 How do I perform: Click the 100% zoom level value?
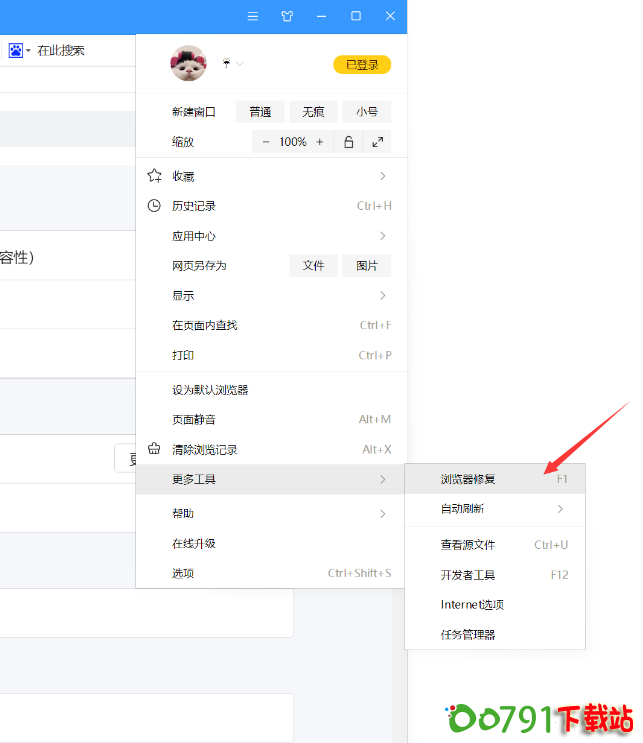[293, 142]
